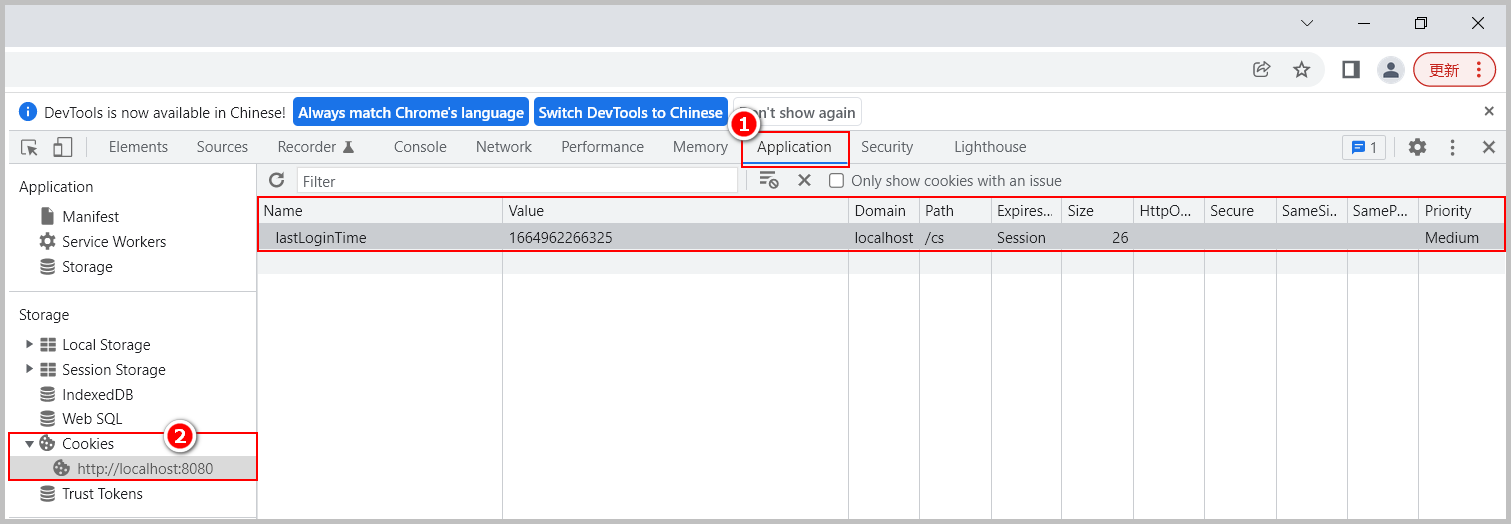The width and height of the screenshot is (1511, 524).
Task: Click cookie value 1664962266325
Action: 675,238
